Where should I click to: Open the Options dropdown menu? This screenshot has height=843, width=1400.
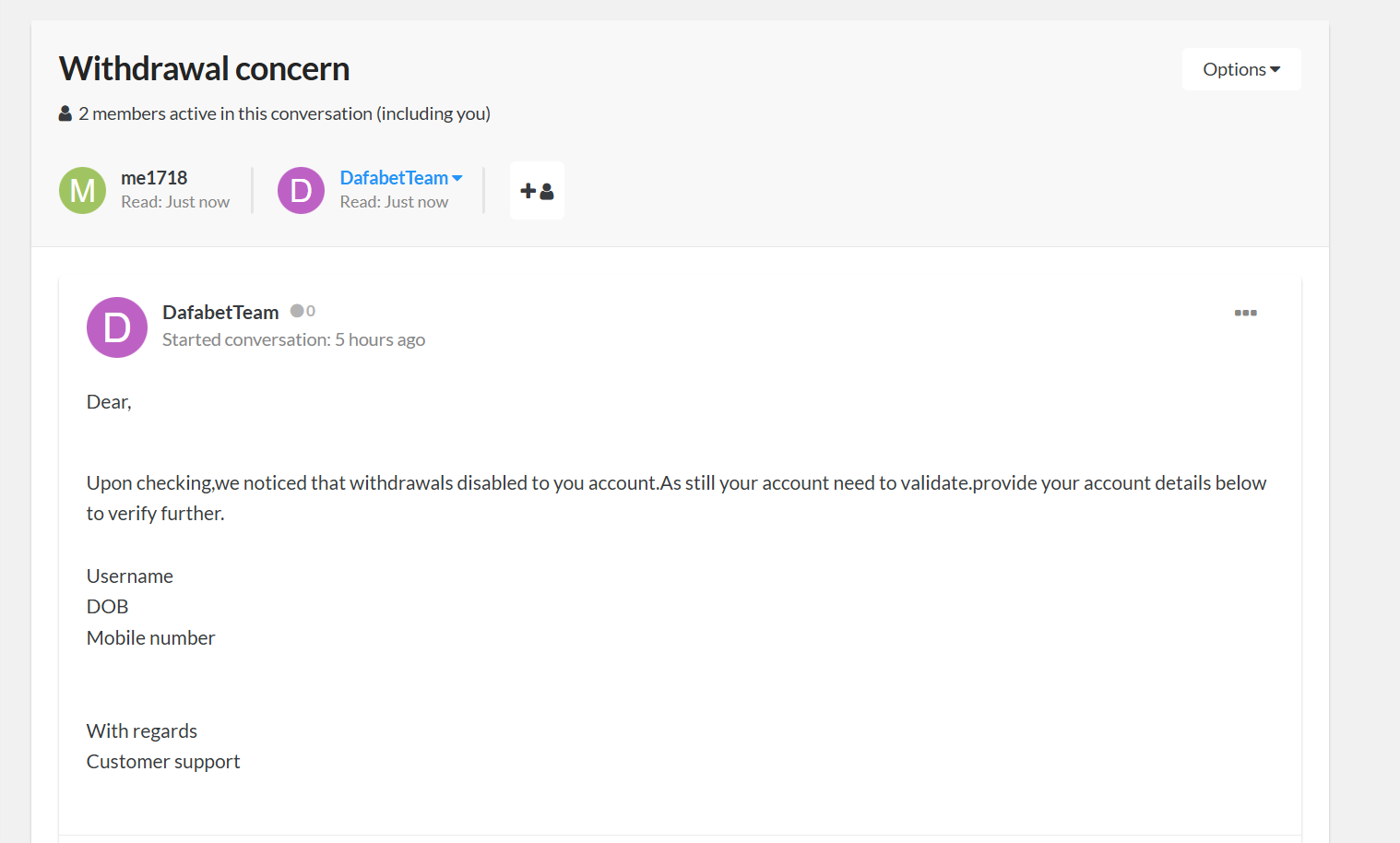[1241, 69]
